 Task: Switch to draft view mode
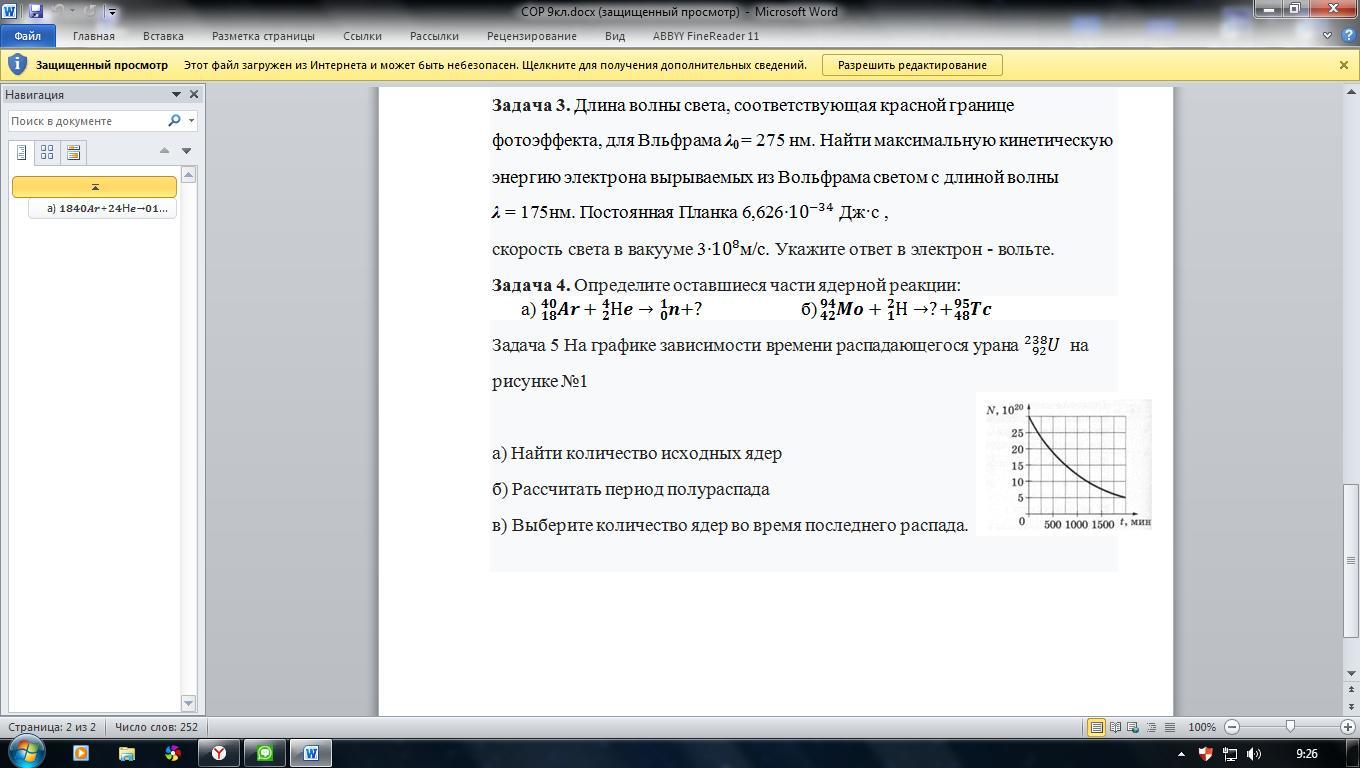point(1169,727)
